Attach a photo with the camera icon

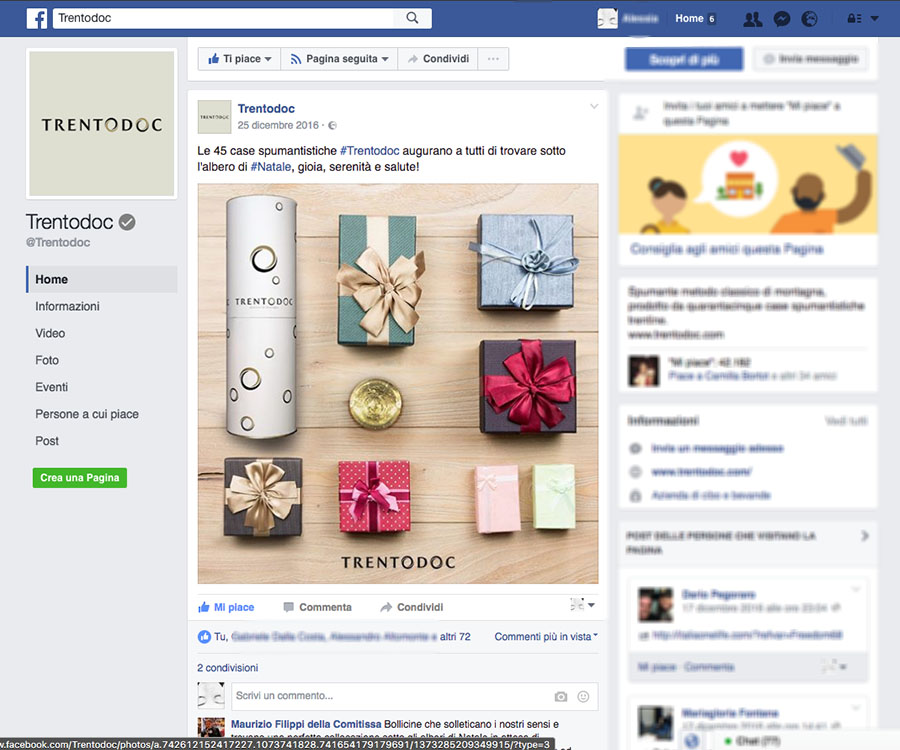click(x=561, y=697)
